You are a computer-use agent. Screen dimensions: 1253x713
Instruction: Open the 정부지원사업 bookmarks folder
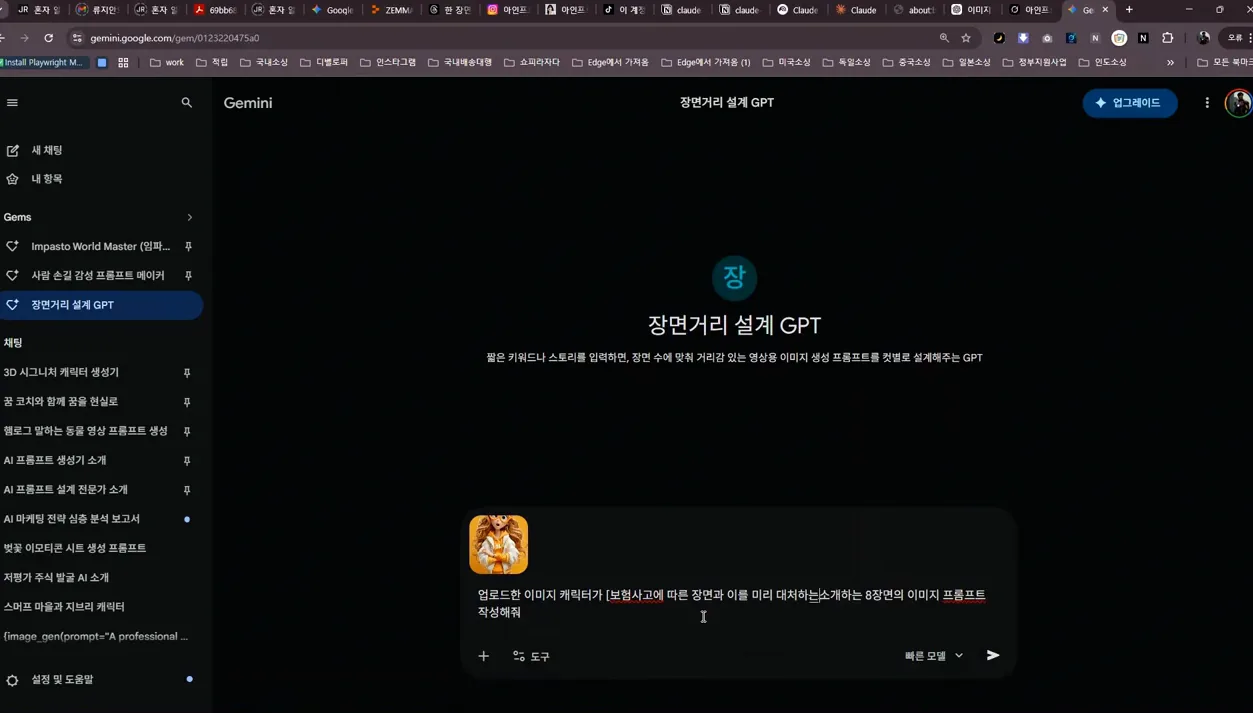(1034, 62)
